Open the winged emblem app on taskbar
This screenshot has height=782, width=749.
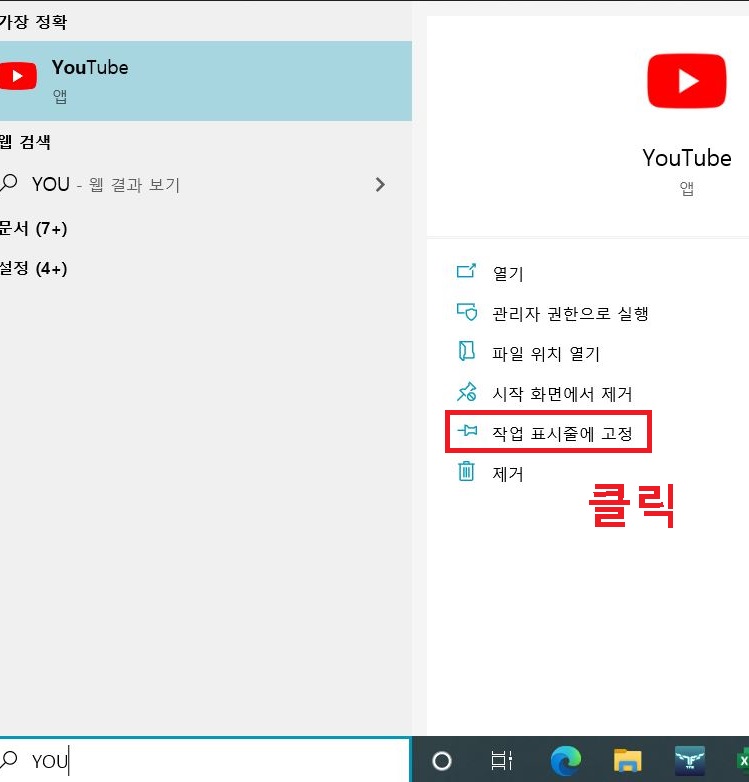690,761
